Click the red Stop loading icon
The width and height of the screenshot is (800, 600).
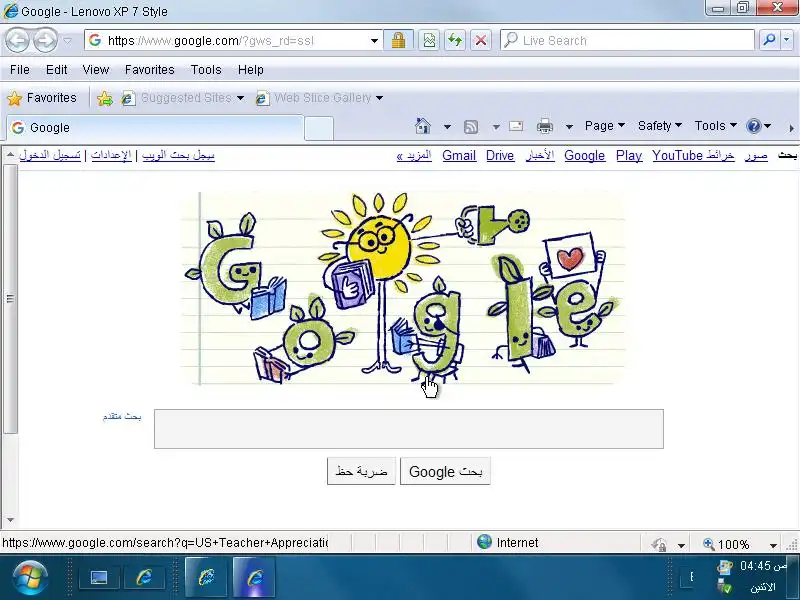click(x=481, y=40)
